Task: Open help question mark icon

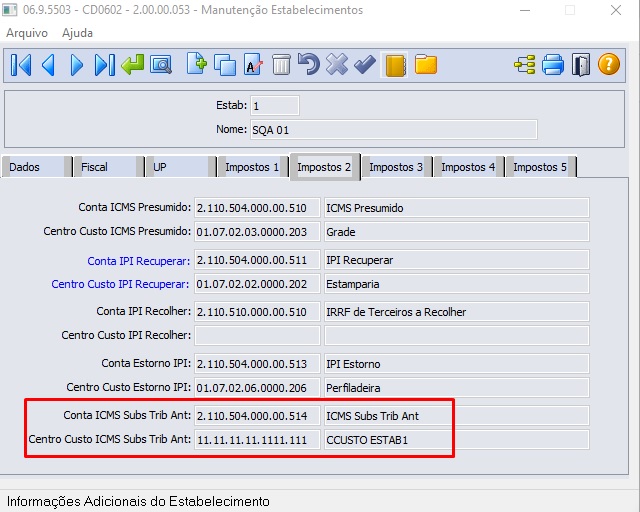Action: click(x=609, y=65)
